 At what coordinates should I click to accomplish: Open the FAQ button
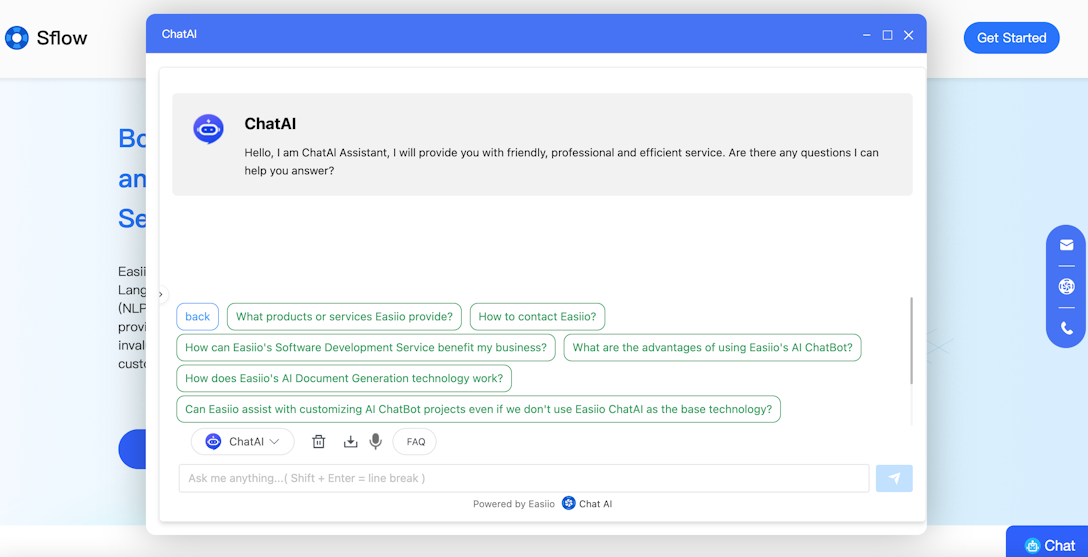tap(415, 442)
